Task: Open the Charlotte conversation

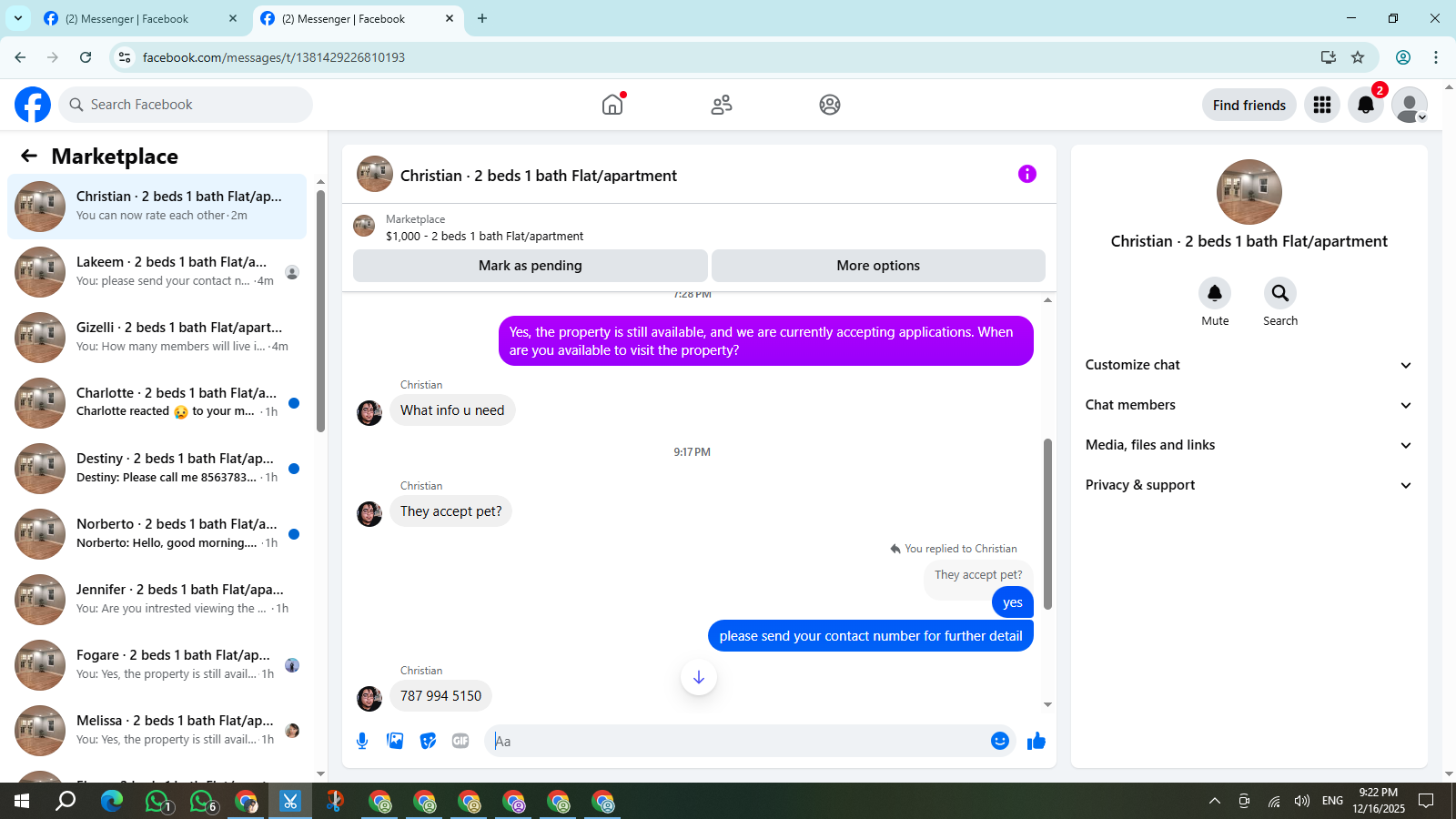Action: [157, 403]
